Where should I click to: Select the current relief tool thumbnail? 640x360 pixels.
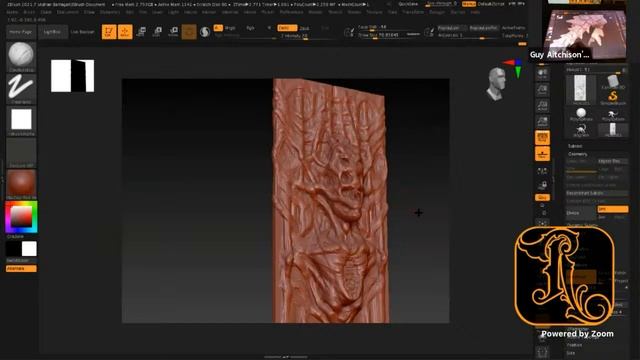click(x=580, y=89)
